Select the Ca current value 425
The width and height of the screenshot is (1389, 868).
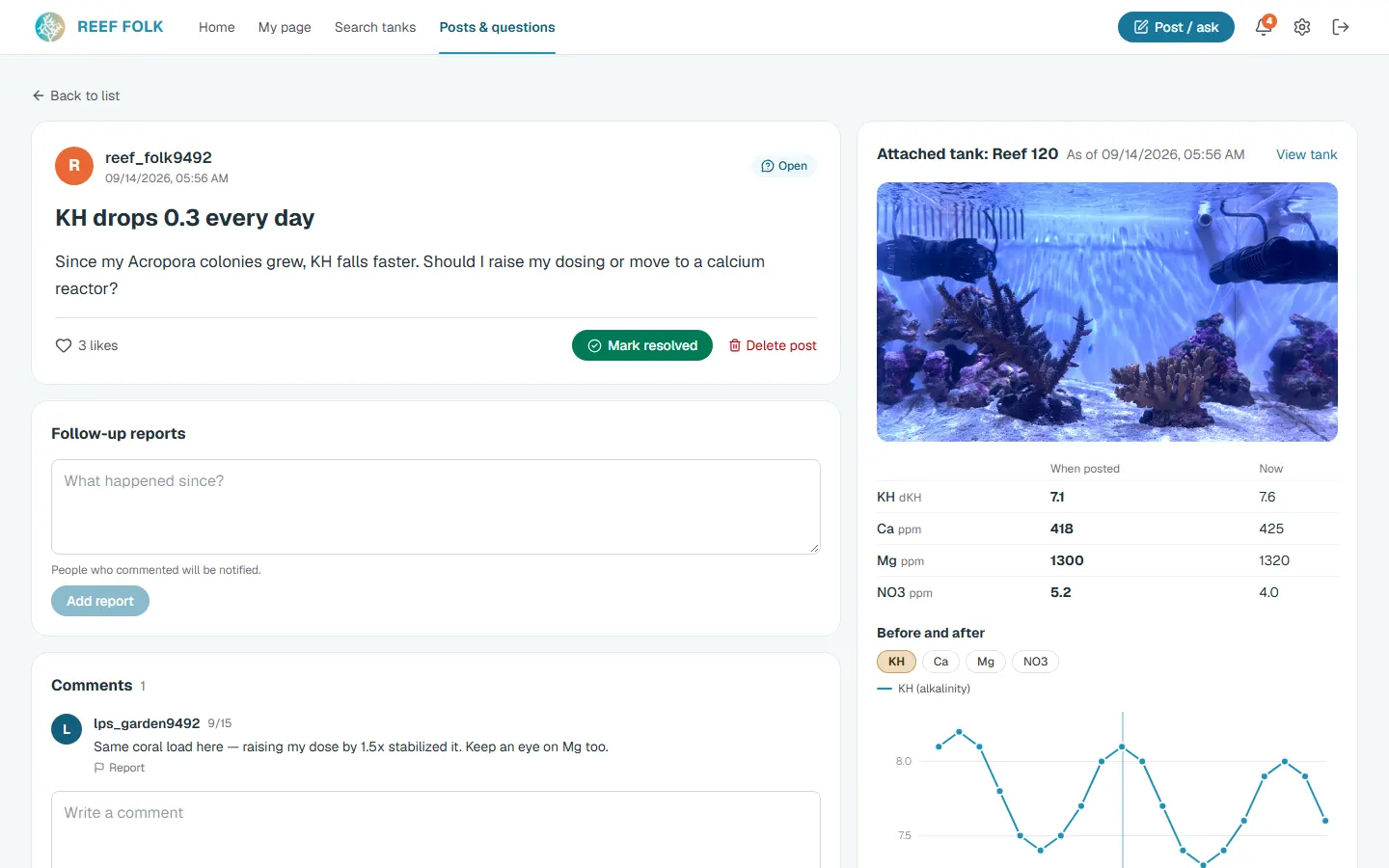tap(1271, 529)
